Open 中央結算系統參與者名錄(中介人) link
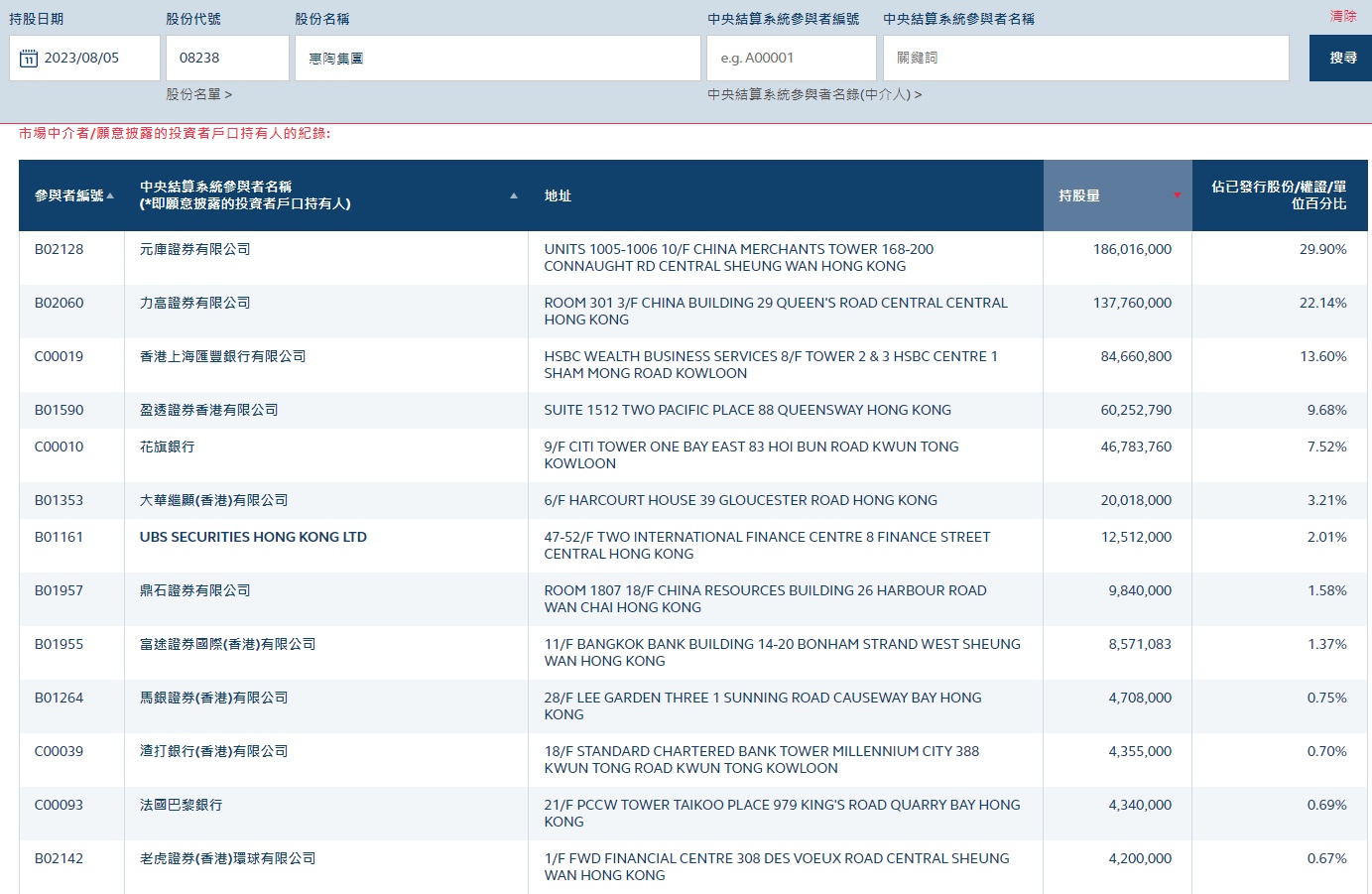The image size is (1372, 894). click(813, 94)
